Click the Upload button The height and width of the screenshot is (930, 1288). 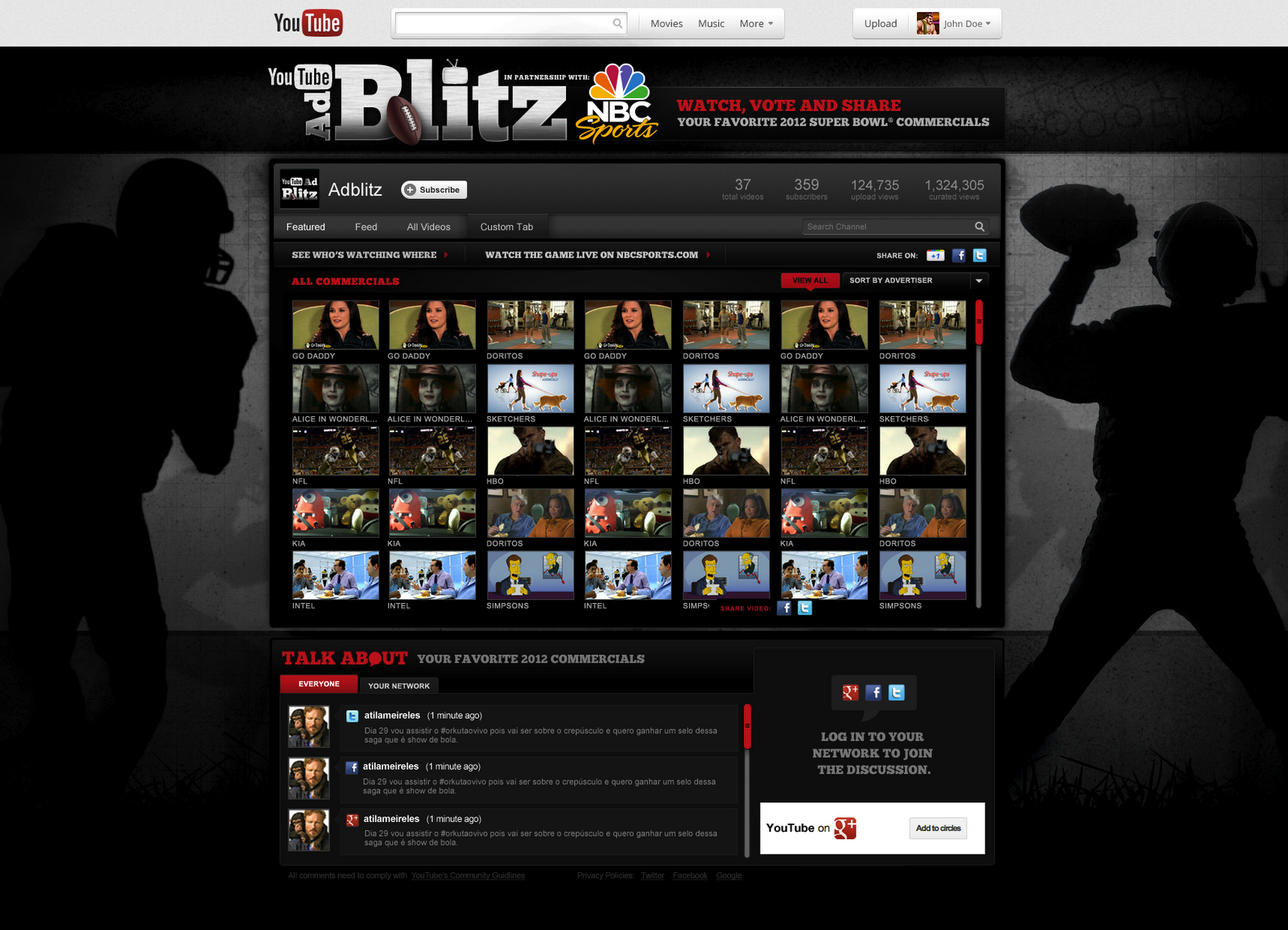pyautogui.click(x=881, y=24)
